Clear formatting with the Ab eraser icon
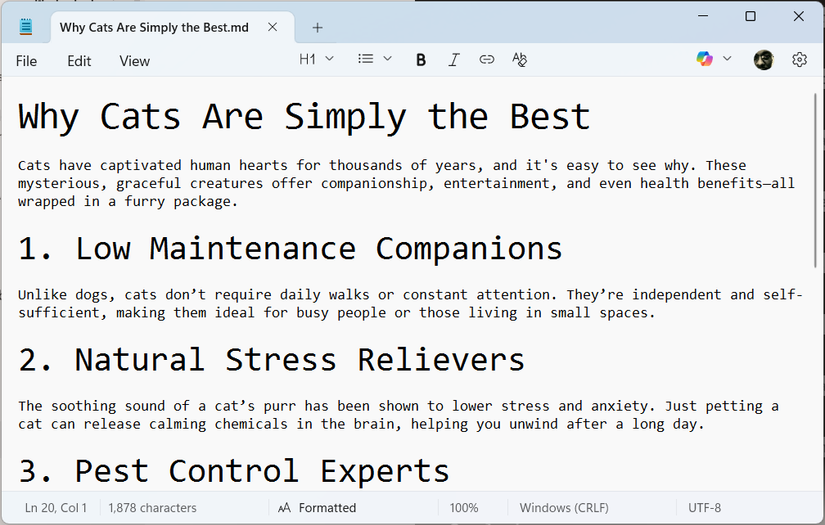Screen dimensions: 825x525 click(519, 59)
